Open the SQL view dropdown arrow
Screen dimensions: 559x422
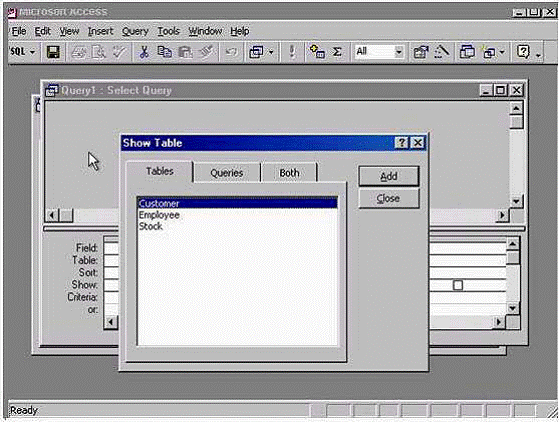[32, 52]
